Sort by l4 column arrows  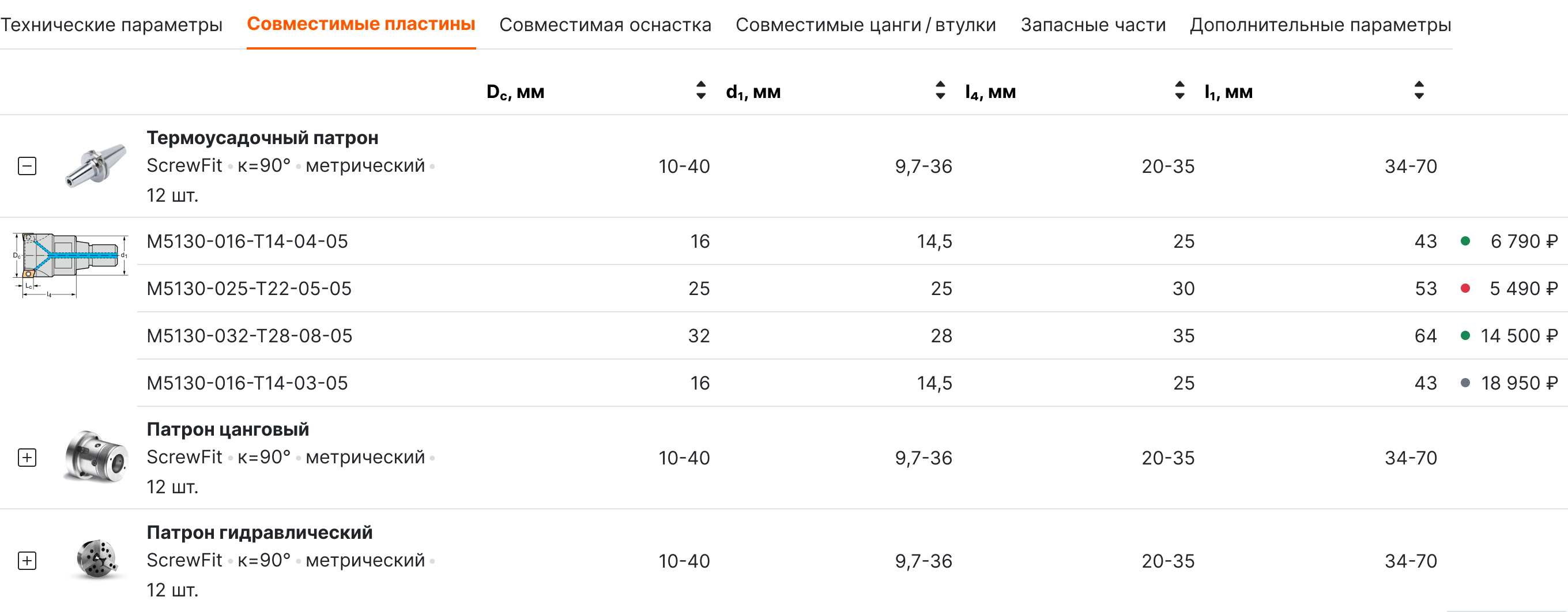[x=1179, y=90]
